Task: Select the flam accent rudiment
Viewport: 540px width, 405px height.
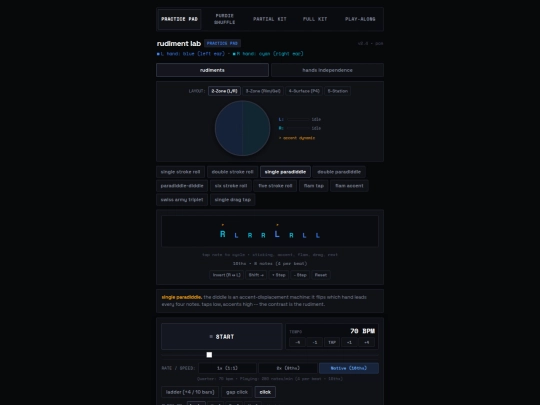Action: pyautogui.click(x=349, y=186)
